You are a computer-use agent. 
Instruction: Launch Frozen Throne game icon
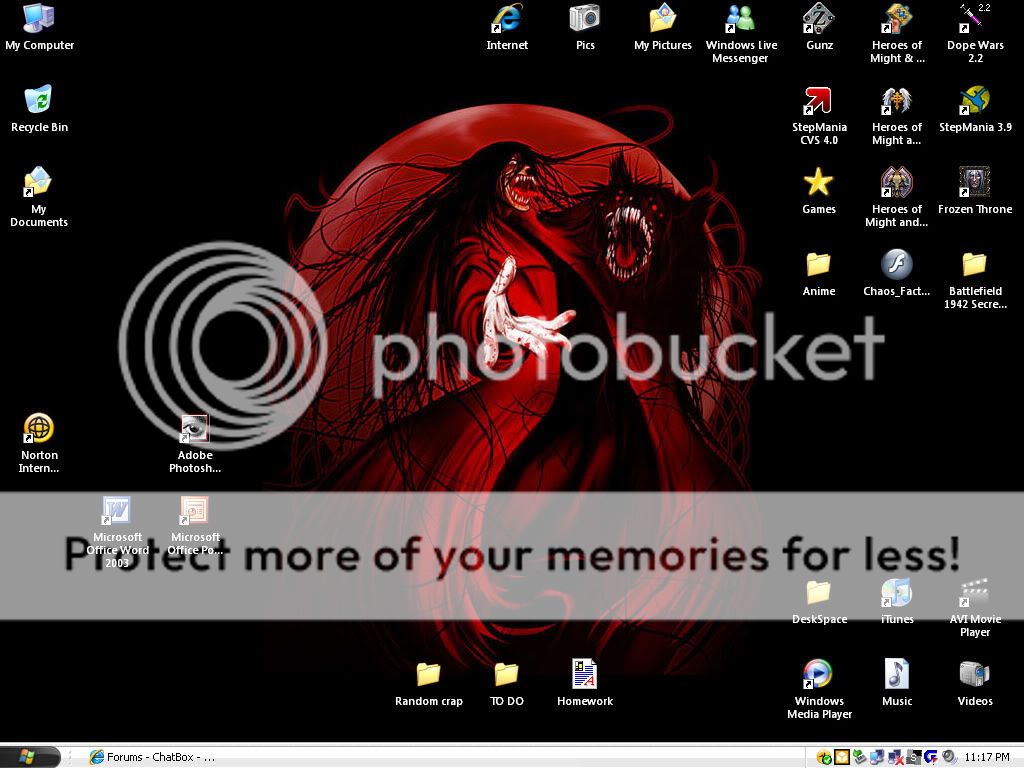975,183
